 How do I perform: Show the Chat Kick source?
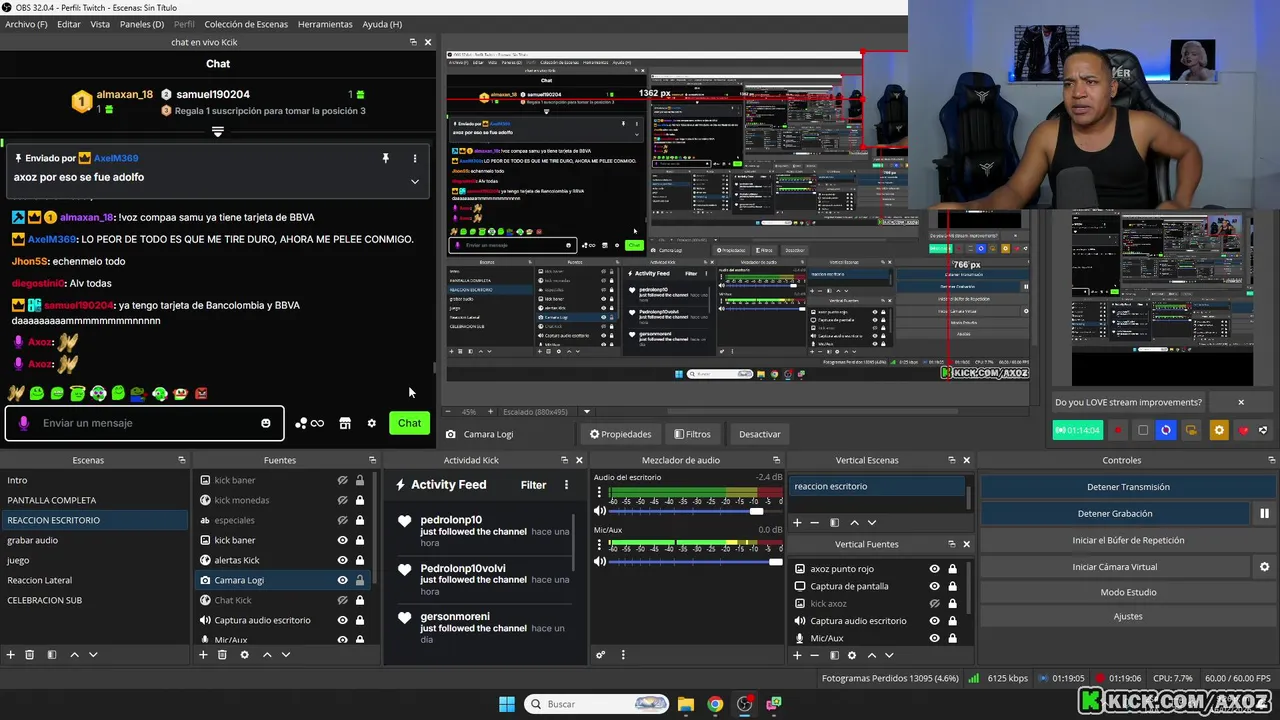343,600
